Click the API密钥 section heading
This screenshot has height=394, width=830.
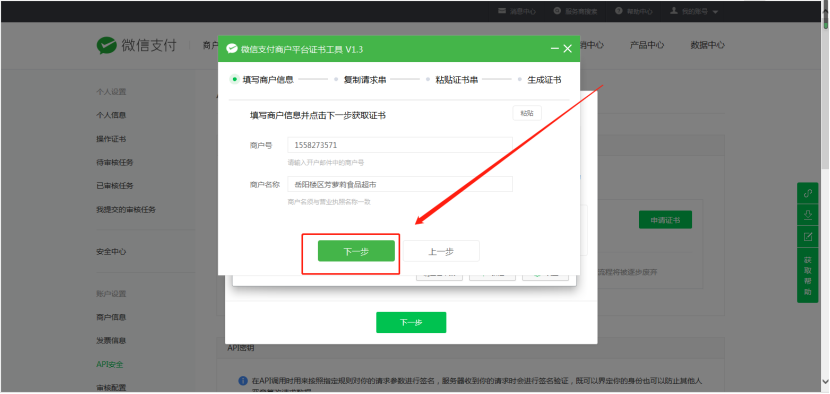241,348
